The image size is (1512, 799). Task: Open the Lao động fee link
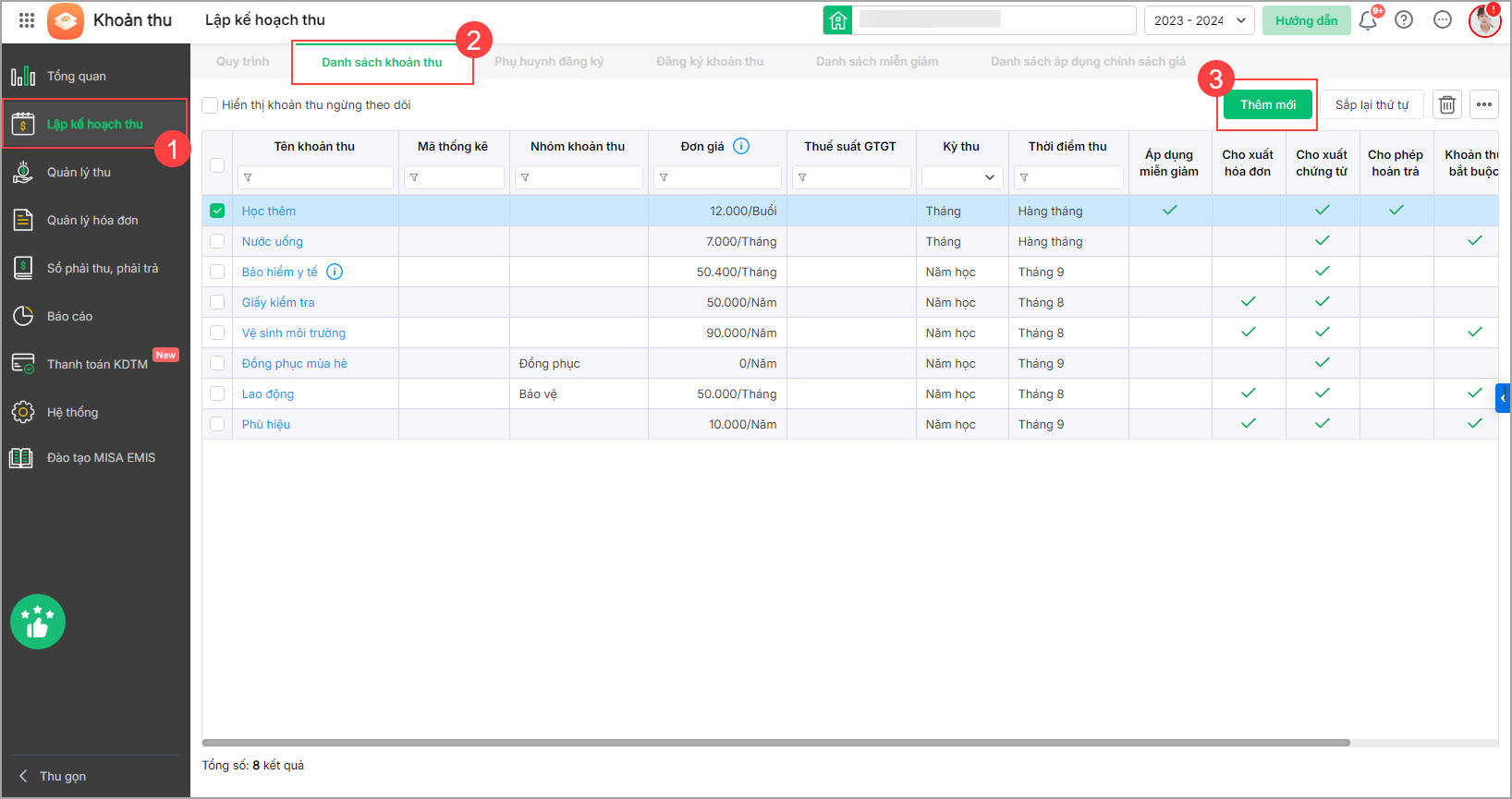coord(268,393)
